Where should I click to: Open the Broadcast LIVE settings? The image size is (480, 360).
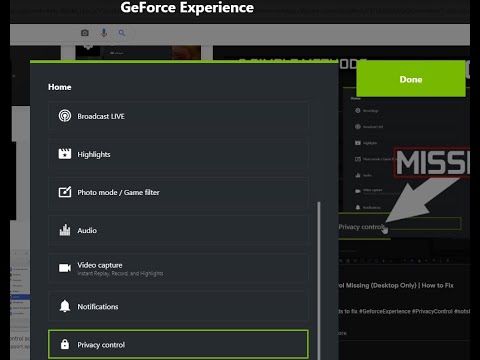click(178, 116)
